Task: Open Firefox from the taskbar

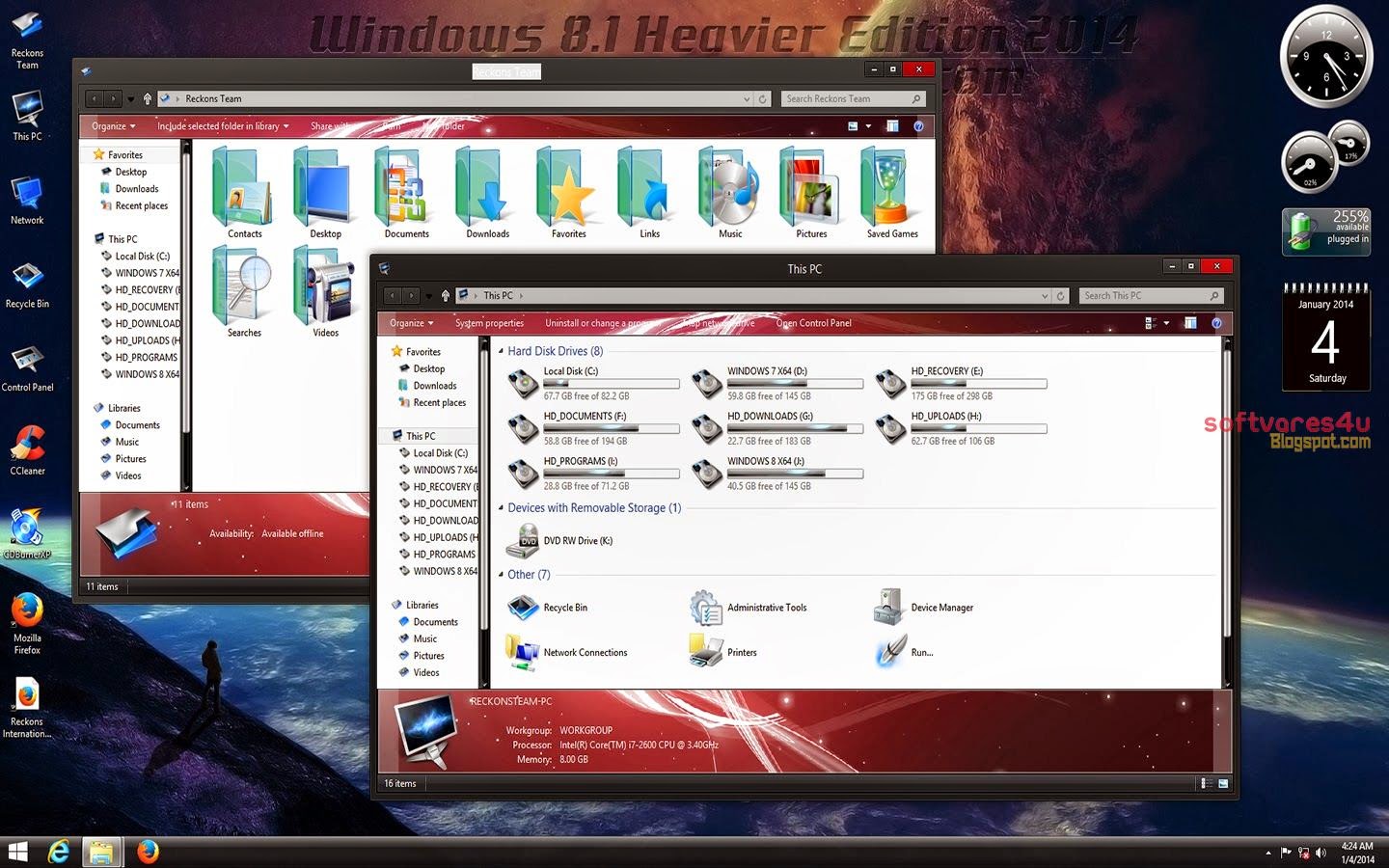Action: [148, 853]
